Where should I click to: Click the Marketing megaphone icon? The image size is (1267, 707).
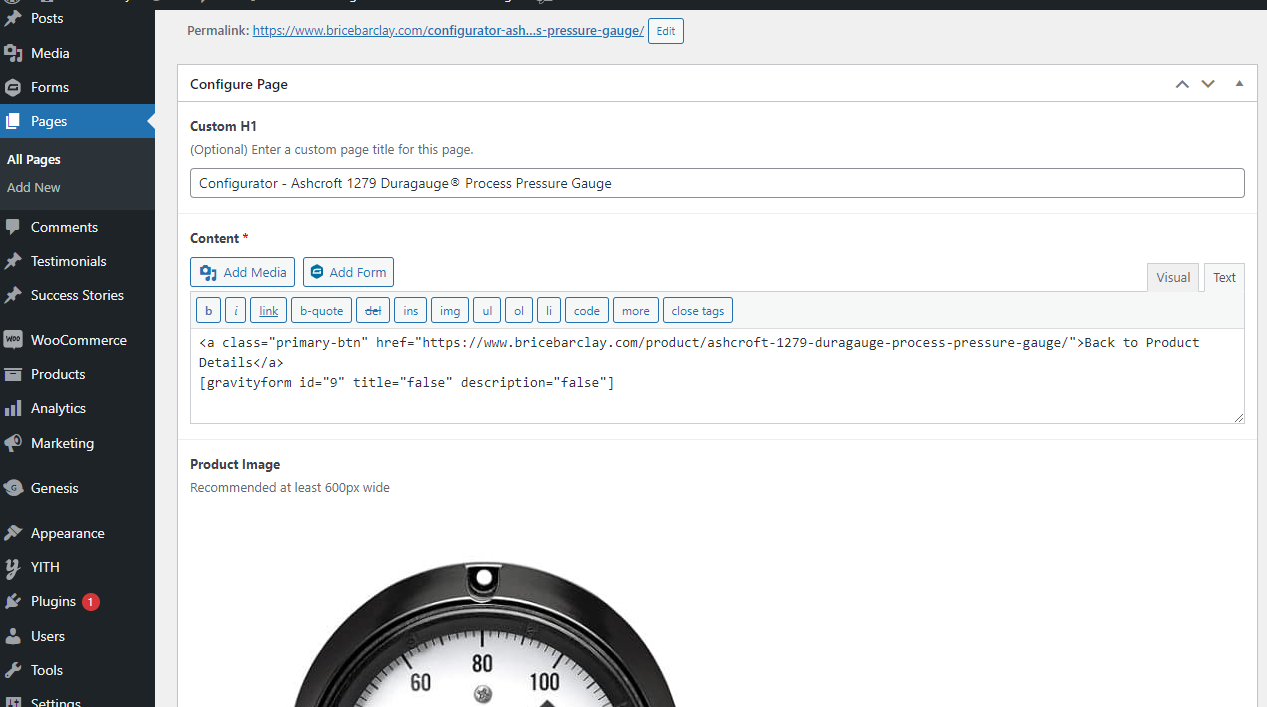(13, 443)
